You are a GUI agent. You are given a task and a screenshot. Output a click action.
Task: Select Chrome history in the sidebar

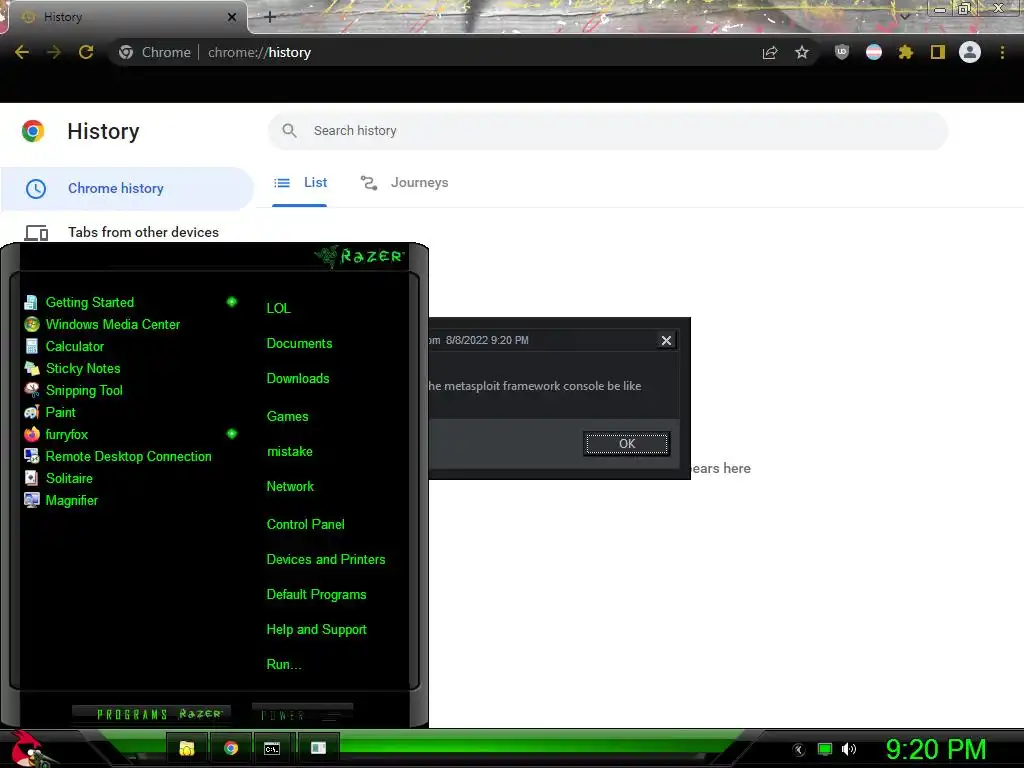(127, 189)
